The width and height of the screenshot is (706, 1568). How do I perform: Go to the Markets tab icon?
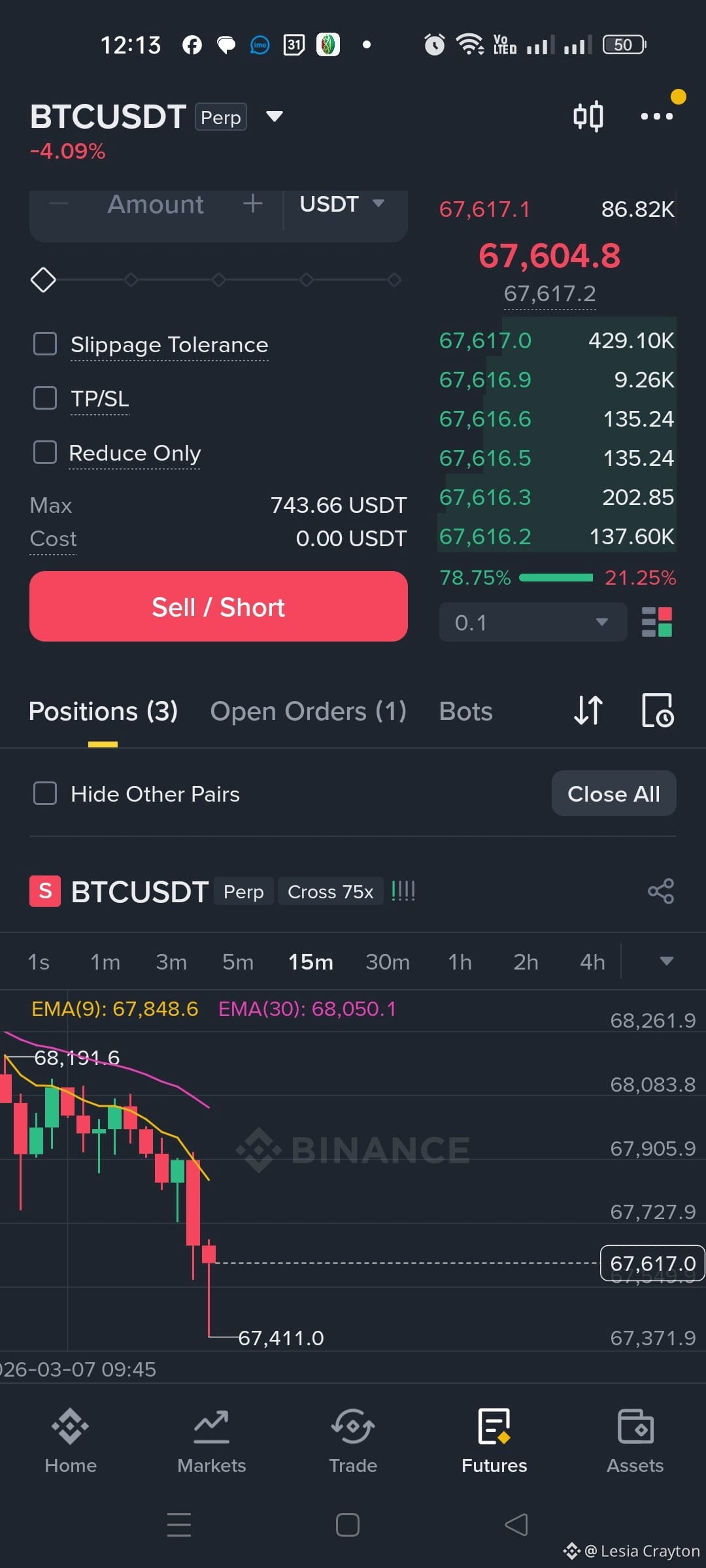(x=211, y=1426)
